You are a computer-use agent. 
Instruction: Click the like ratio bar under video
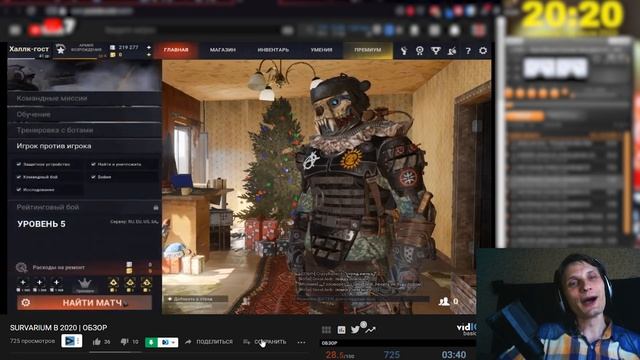[115, 352]
